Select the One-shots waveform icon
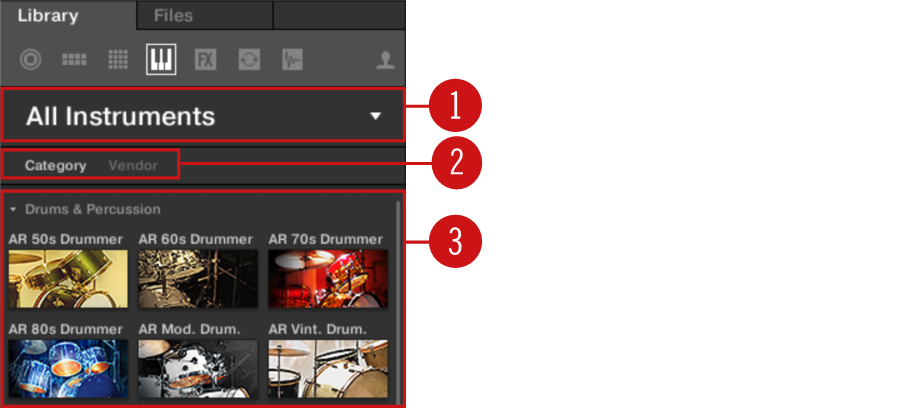Screen dimensions: 910x408 pyautogui.click(x=292, y=60)
